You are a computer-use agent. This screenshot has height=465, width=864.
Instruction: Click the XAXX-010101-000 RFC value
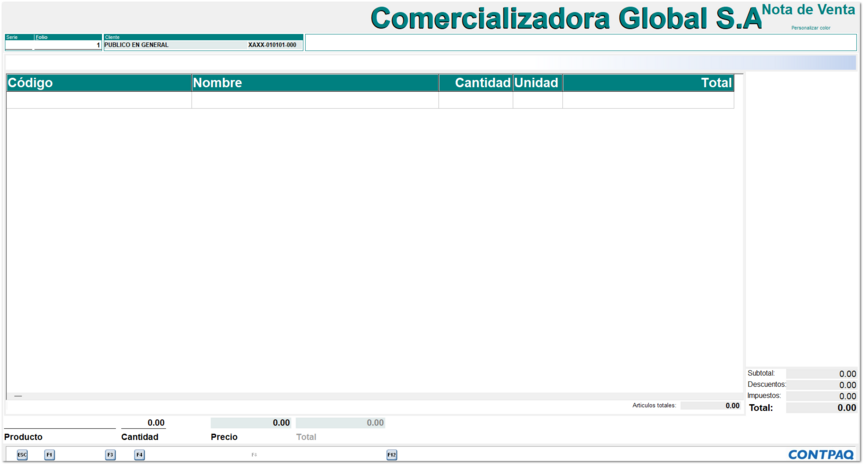pyautogui.click(x=272, y=45)
